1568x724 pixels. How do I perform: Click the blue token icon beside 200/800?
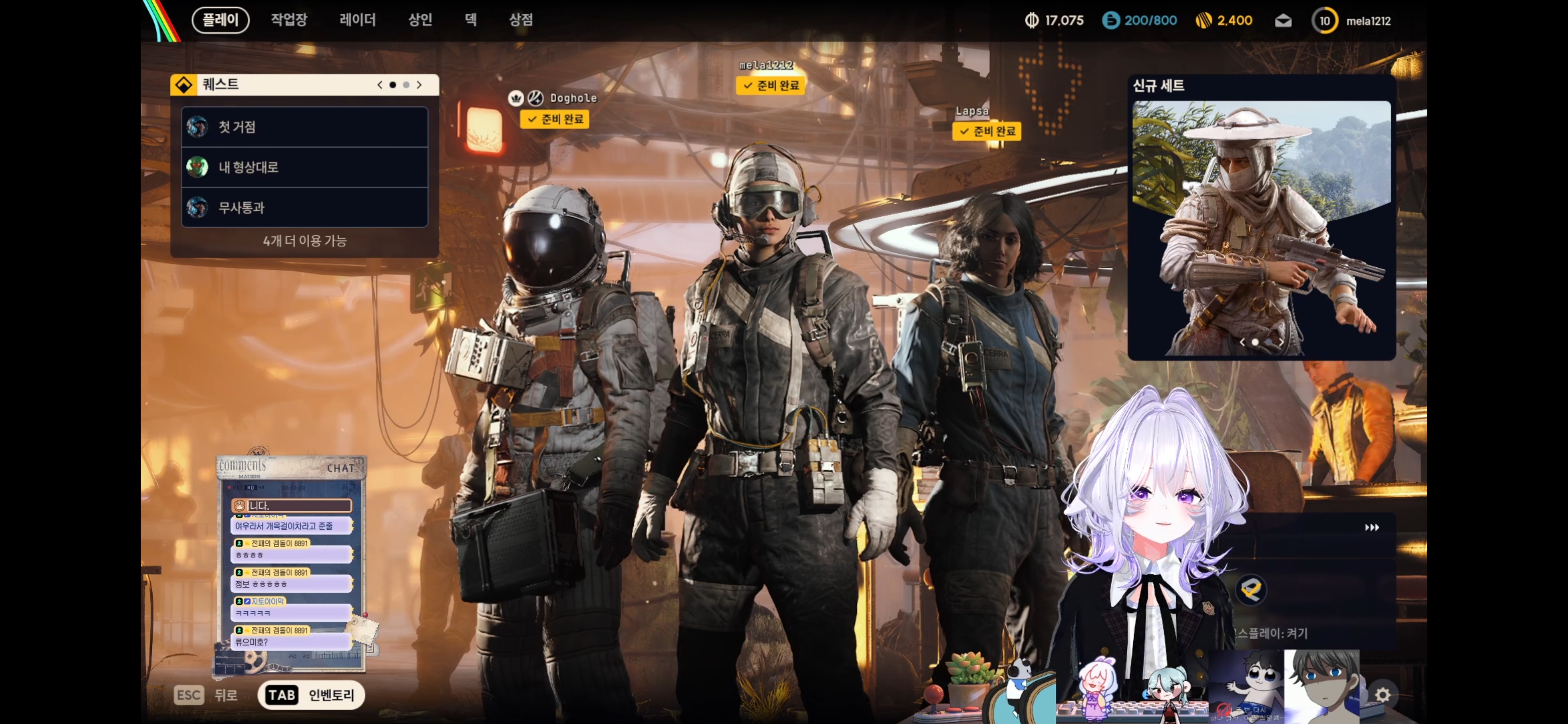tap(1111, 21)
